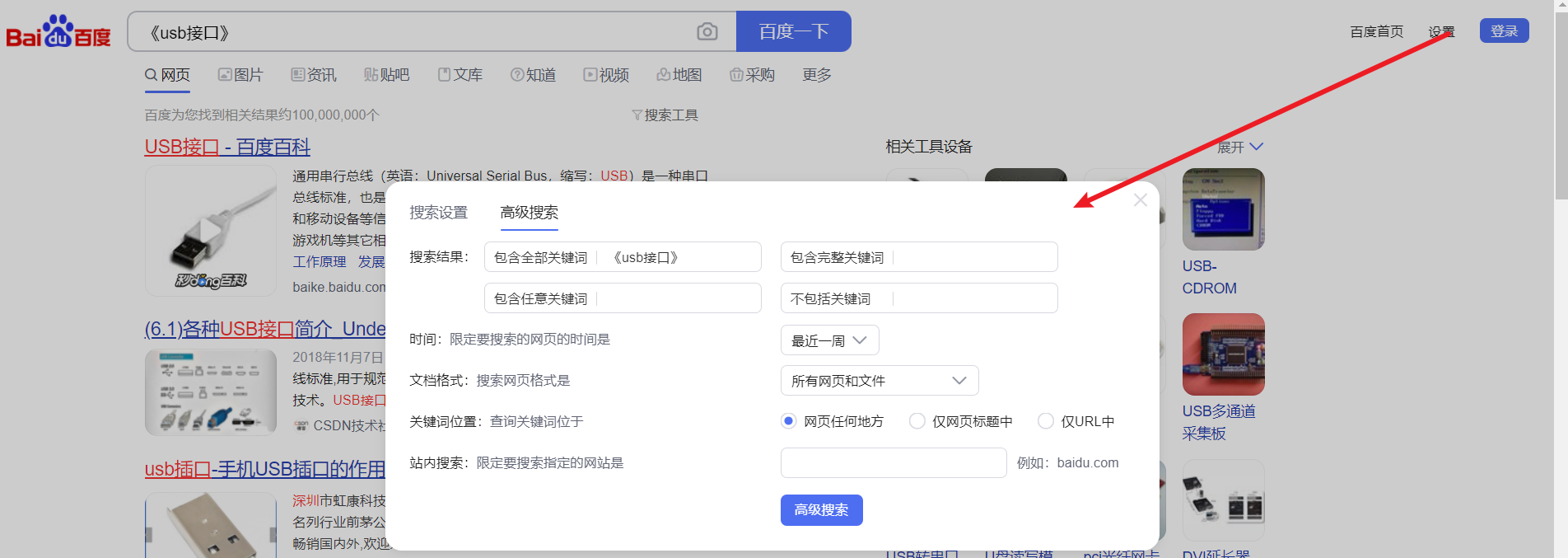The image size is (1568, 558).
Task: Open the 地图 map tab
Action: tap(679, 75)
